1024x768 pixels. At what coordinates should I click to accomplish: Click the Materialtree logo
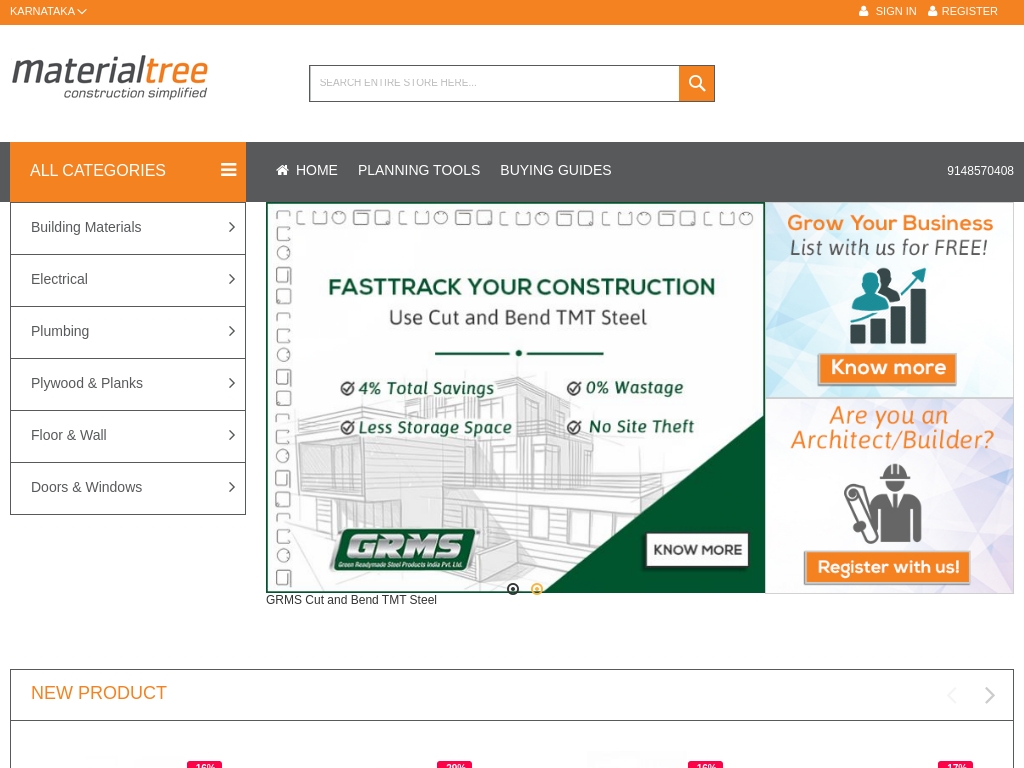click(110, 77)
